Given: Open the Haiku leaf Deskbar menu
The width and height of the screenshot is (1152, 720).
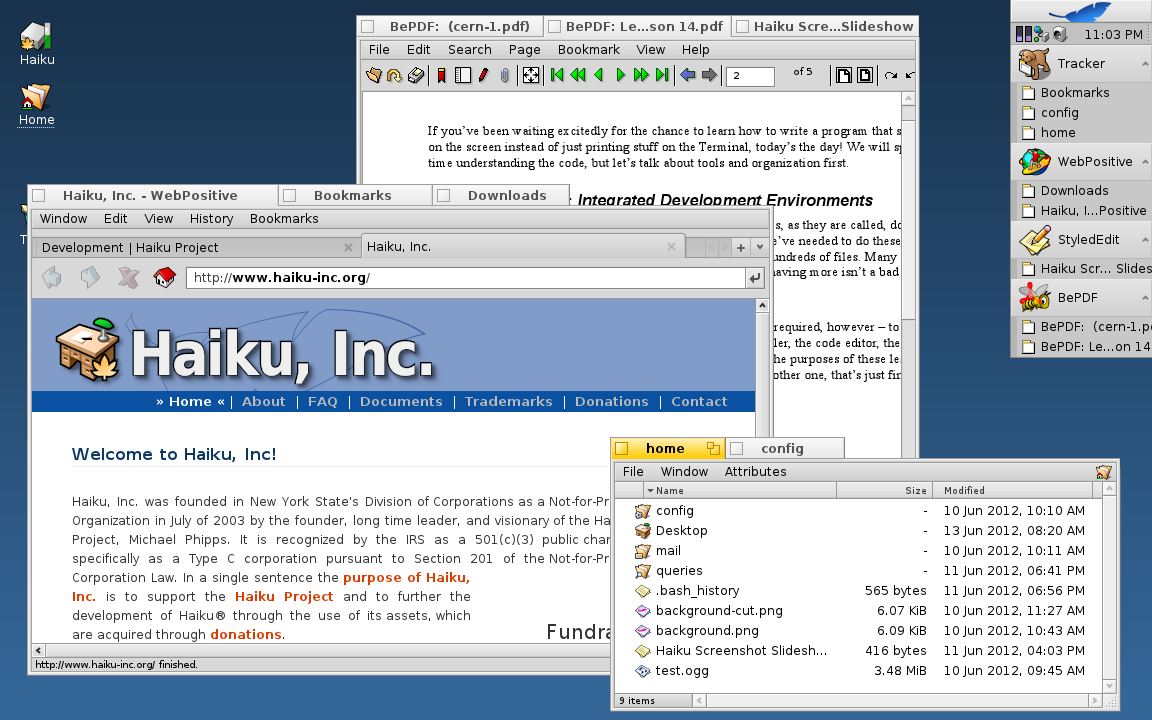Looking at the screenshot, I should point(1080,12).
